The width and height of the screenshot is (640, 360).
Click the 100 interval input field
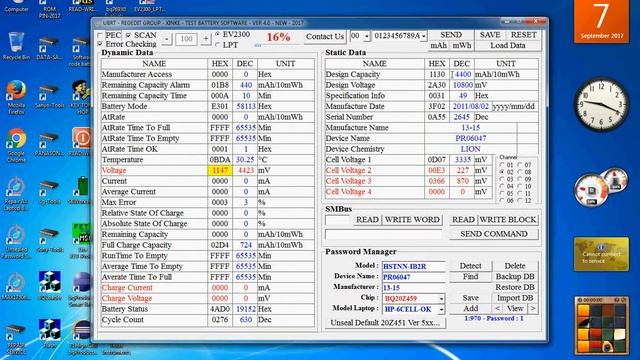coord(187,39)
